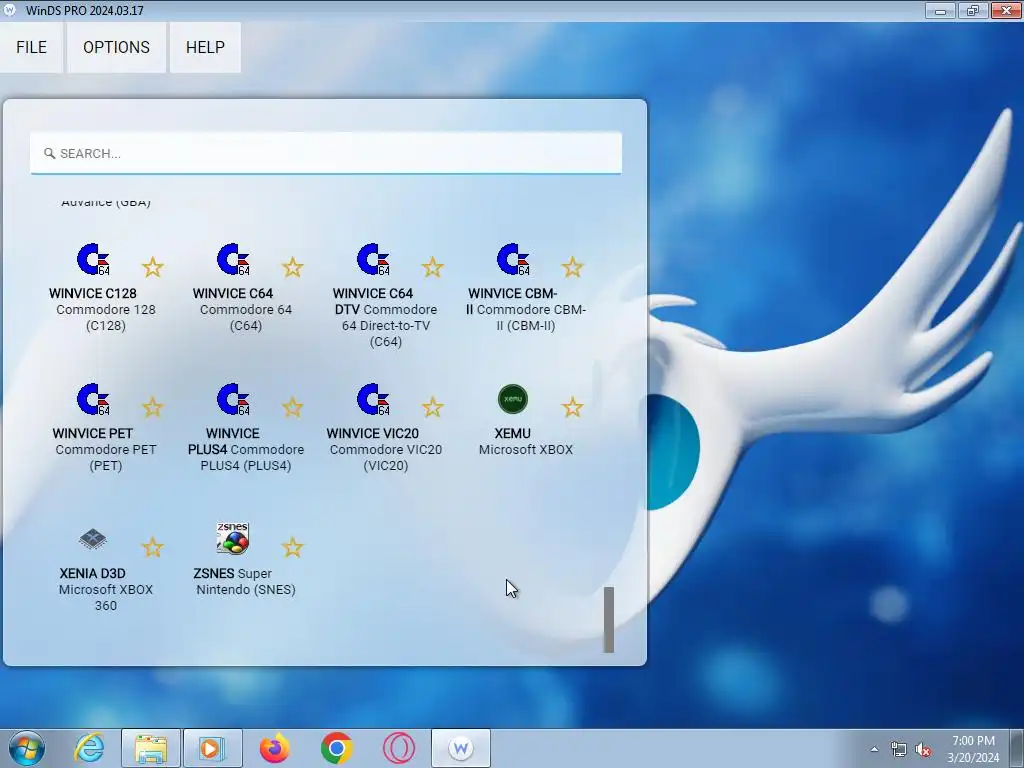Launch Firefox from the taskbar
The image size is (1024, 768).
point(274,748)
